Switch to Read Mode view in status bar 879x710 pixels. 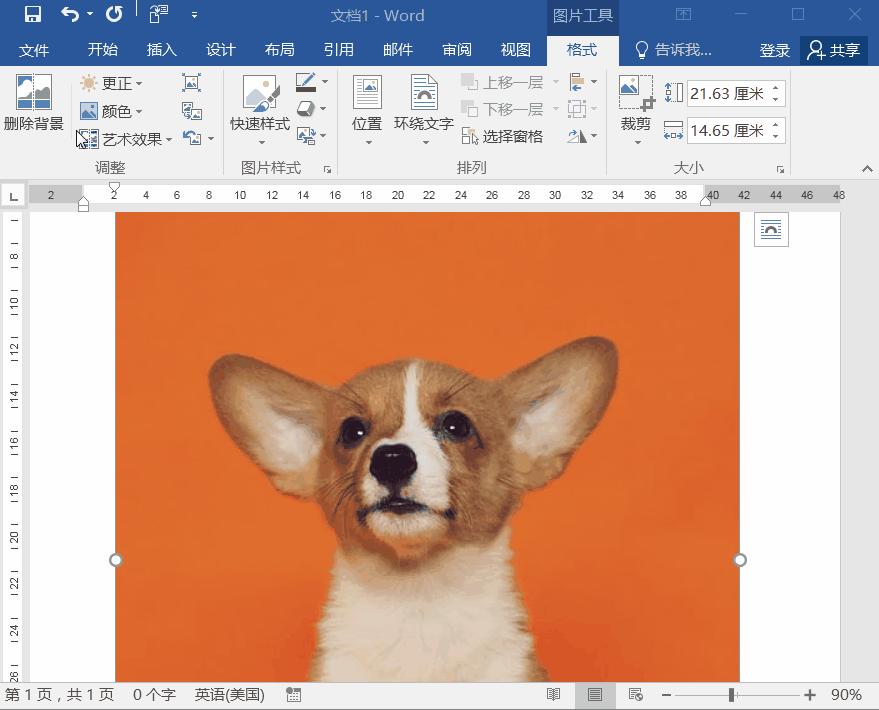point(553,695)
